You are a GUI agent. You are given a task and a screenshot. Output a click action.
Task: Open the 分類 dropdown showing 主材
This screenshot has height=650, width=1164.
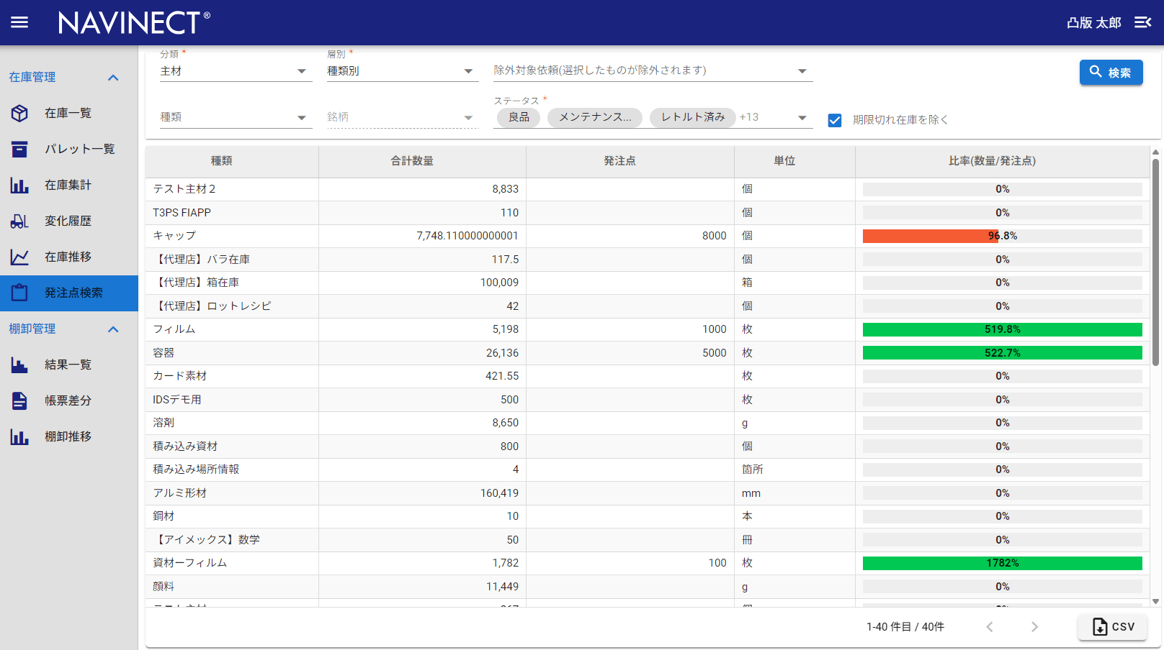(234, 71)
